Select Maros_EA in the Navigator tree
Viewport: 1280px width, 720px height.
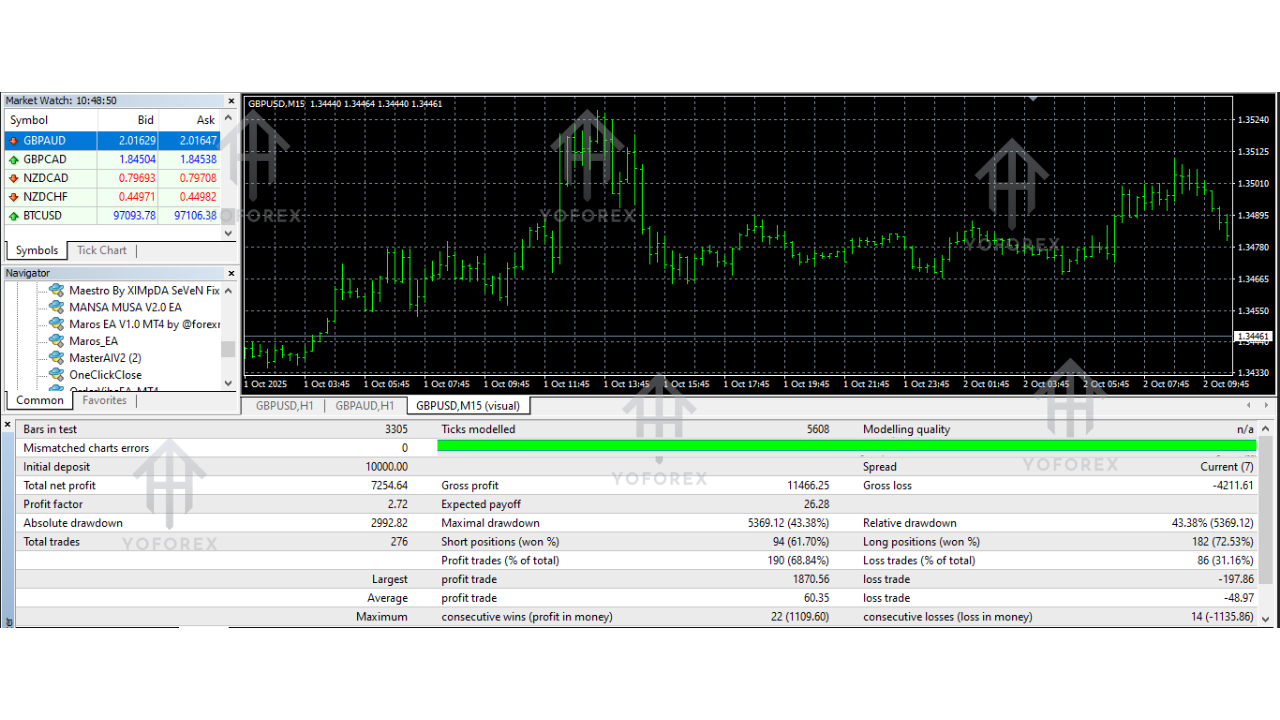click(x=93, y=341)
